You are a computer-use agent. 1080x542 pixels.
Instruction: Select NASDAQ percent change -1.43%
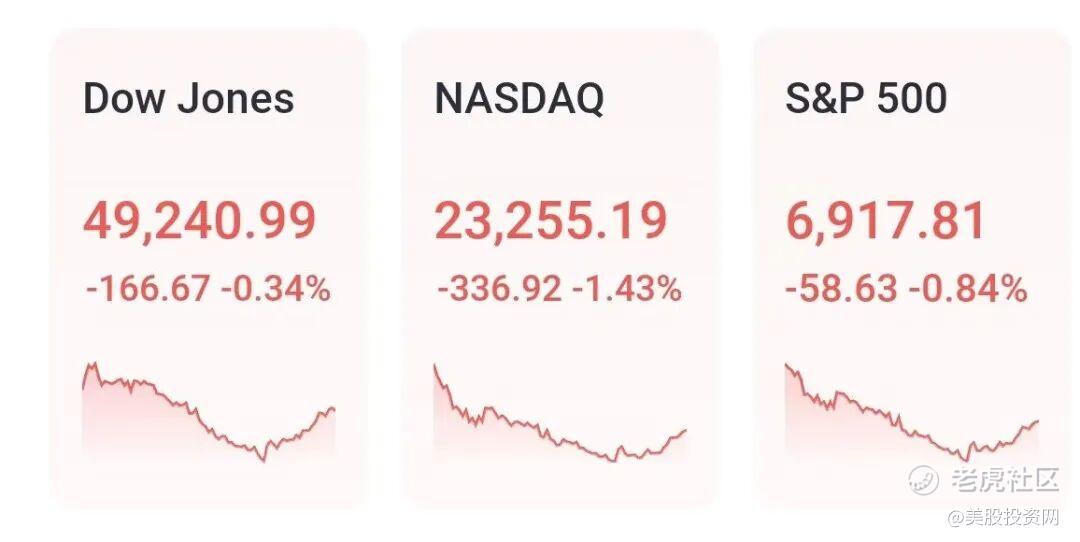[627, 290]
